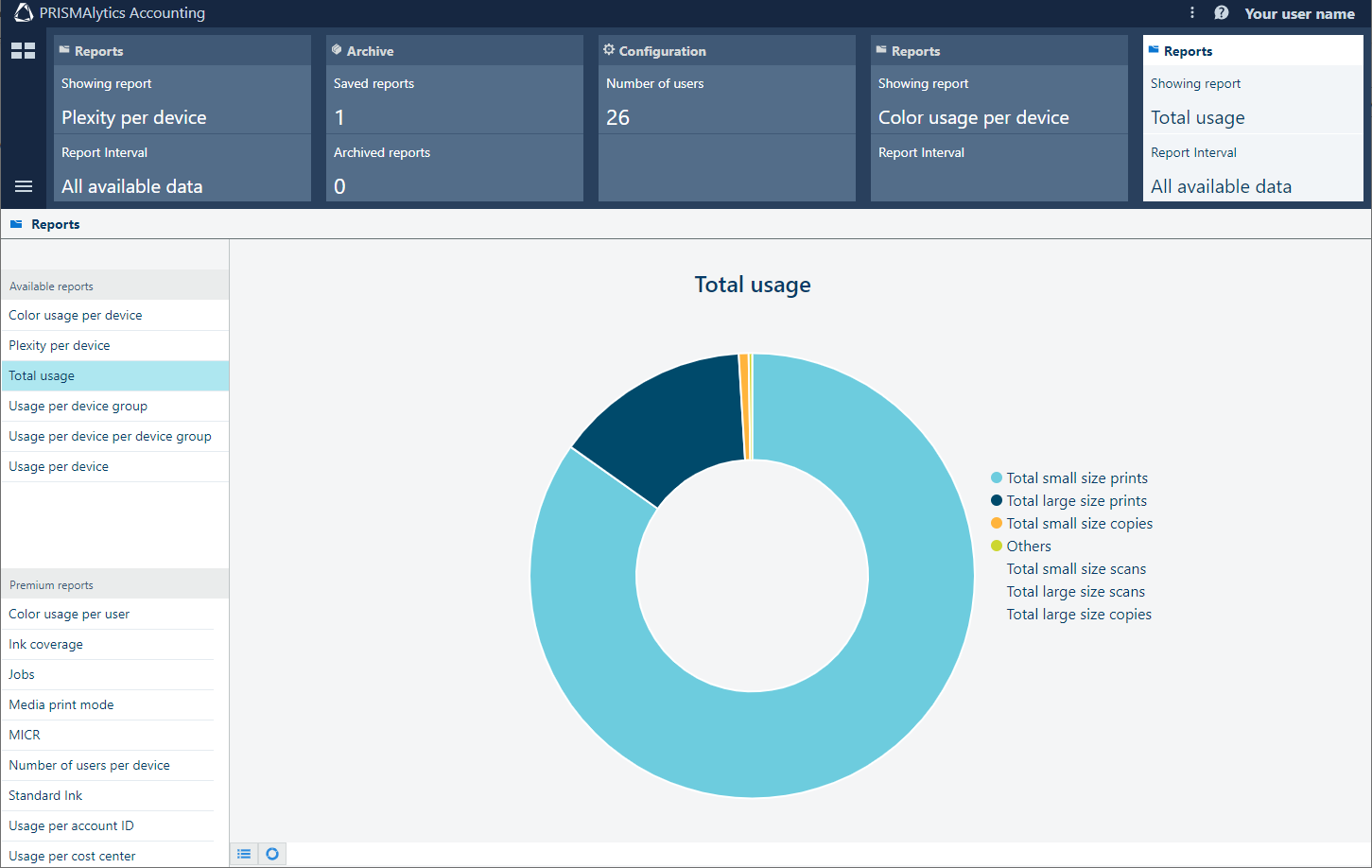Switch to table list view
The image size is (1372, 868).
244,854
